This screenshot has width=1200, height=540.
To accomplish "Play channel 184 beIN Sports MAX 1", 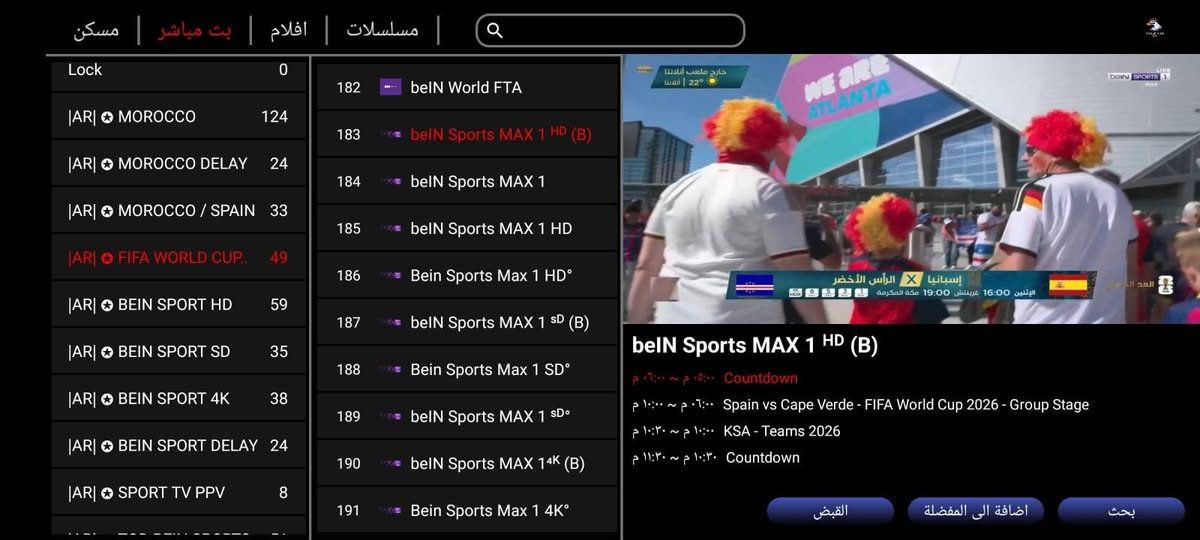I will click(467, 181).
